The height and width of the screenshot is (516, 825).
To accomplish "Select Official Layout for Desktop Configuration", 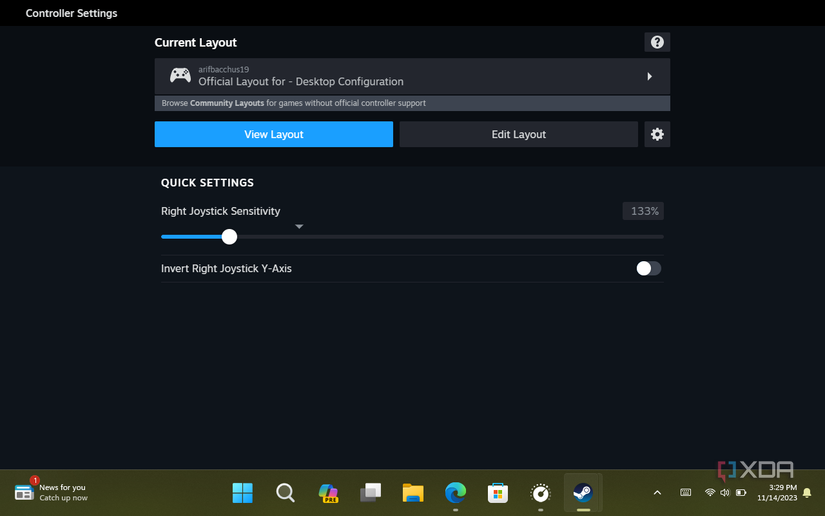I will click(x=412, y=76).
